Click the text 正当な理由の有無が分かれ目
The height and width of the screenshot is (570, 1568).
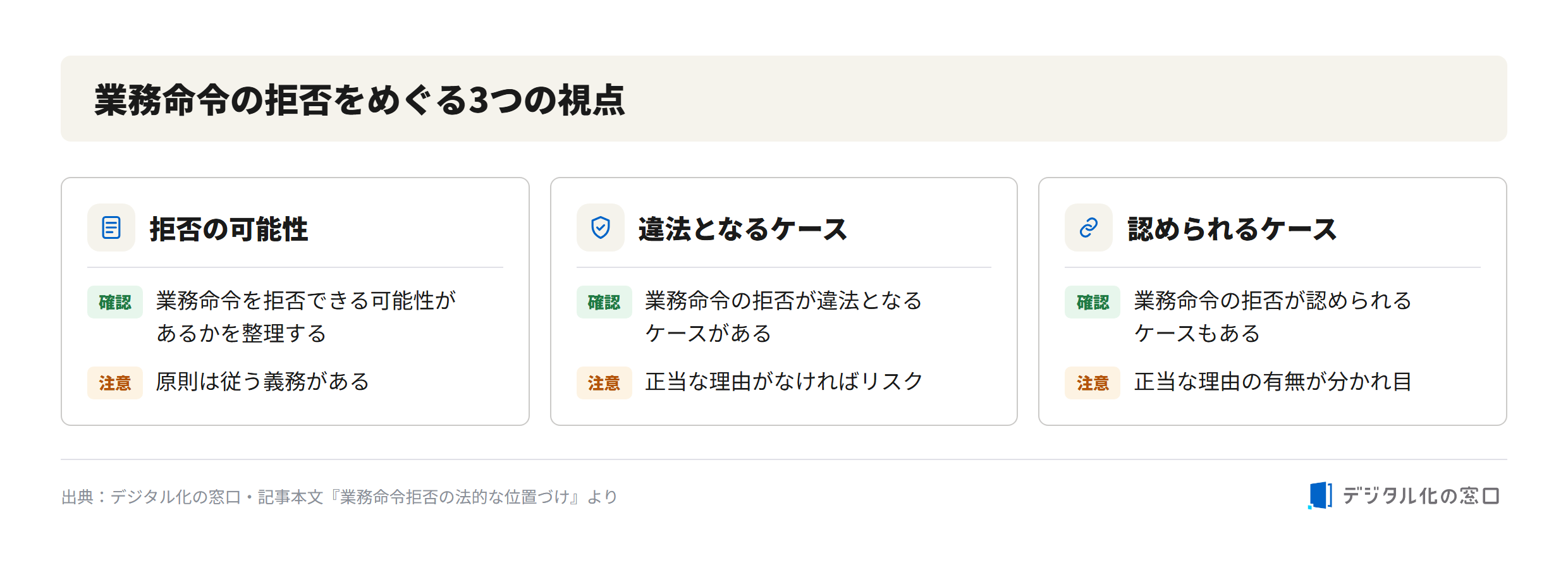[1273, 382]
